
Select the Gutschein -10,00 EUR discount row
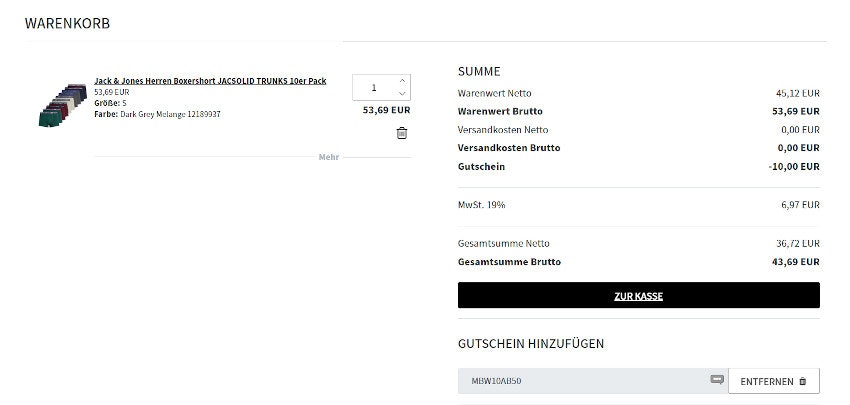(x=638, y=166)
